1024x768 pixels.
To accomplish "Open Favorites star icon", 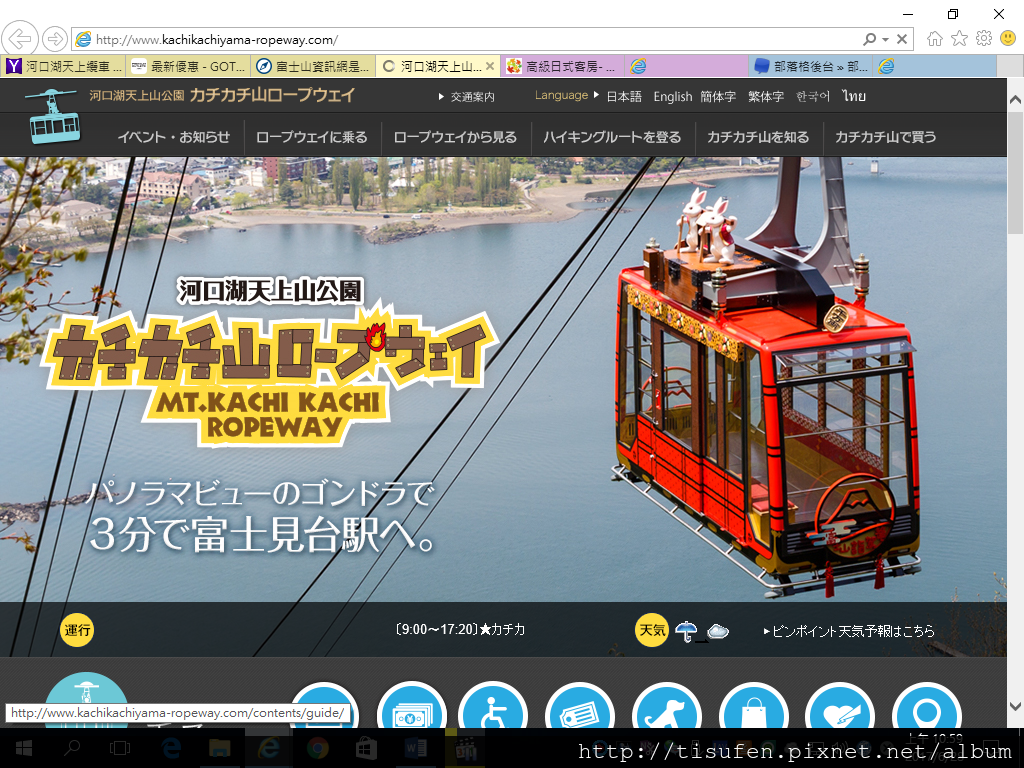I will pyautogui.click(x=959, y=39).
